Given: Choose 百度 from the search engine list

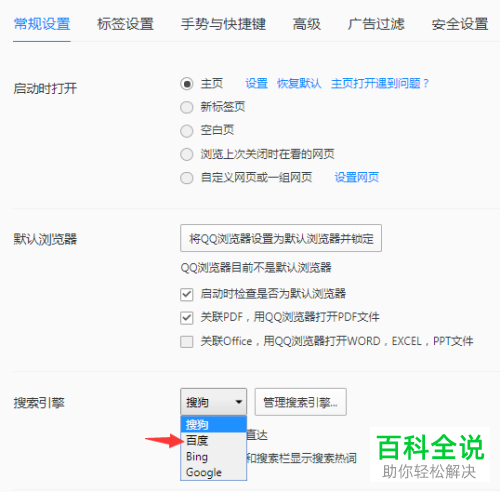Looking at the screenshot, I should click(213, 440).
